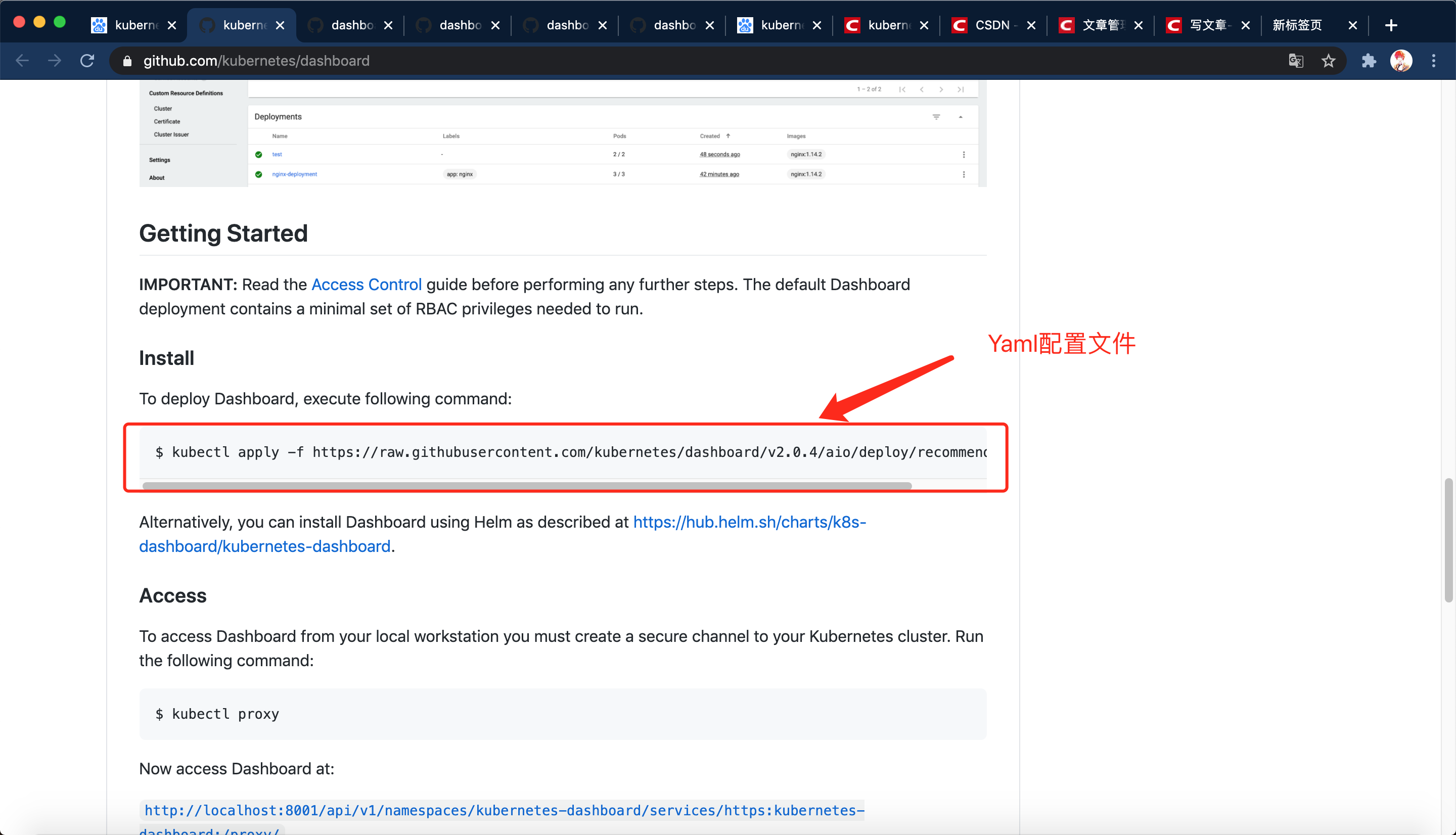The height and width of the screenshot is (835, 1456).
Task: Open the hub.helm.sh charts link
Action: [x=749, y=522]
